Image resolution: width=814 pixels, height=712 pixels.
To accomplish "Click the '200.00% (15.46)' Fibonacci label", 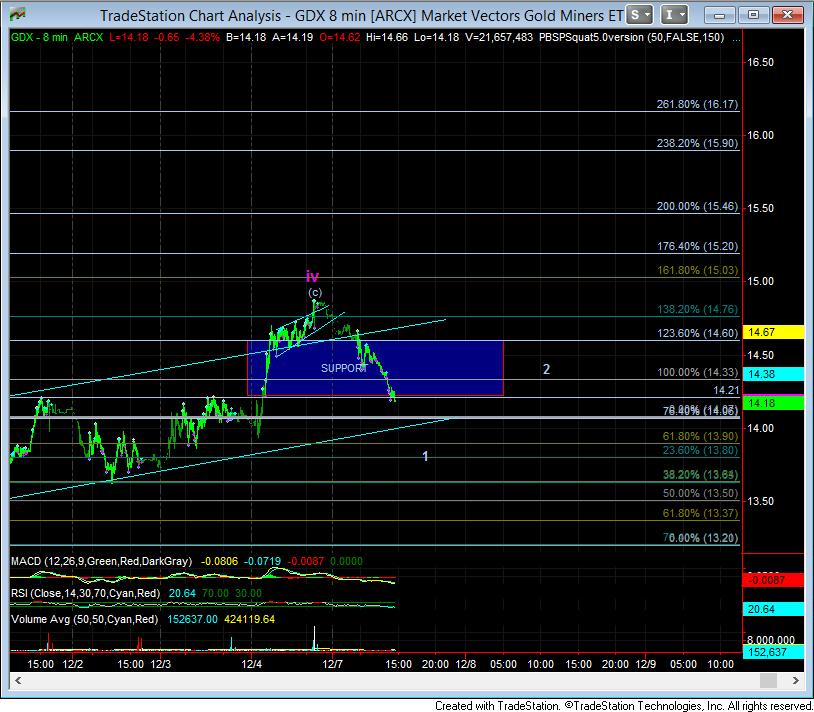I will (697, 207).
